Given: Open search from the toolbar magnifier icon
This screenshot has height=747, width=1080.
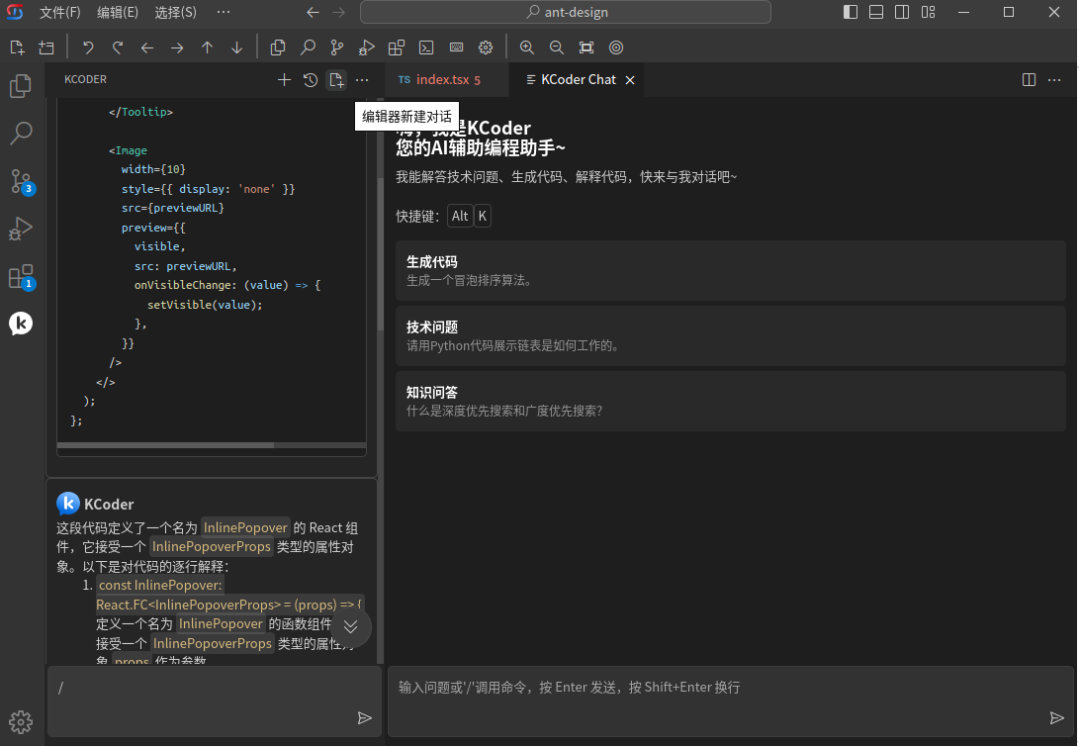Looking at the screenshot, I should point(308,48).
